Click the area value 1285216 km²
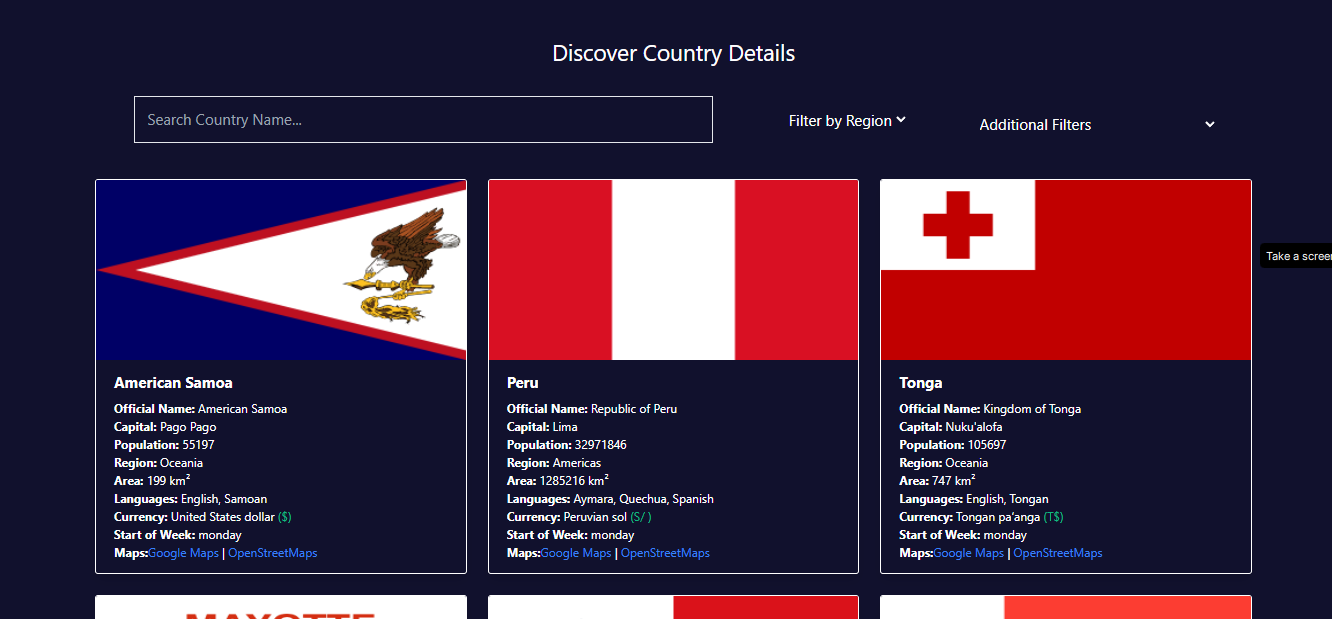Viewport: 1332px width, 619px height. point(574,481)
